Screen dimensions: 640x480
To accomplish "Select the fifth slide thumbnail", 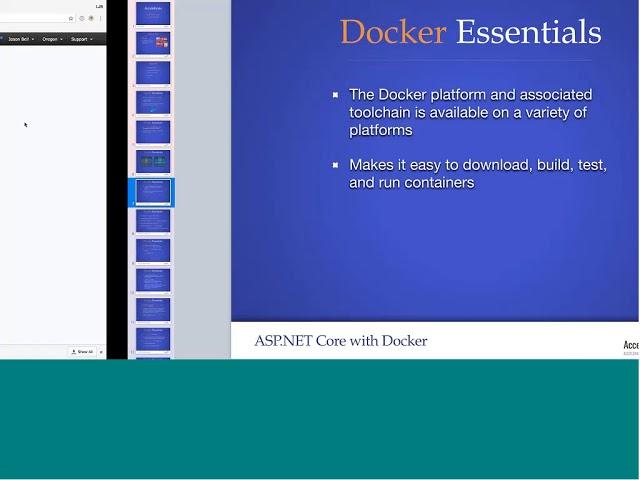I will 153,131.
